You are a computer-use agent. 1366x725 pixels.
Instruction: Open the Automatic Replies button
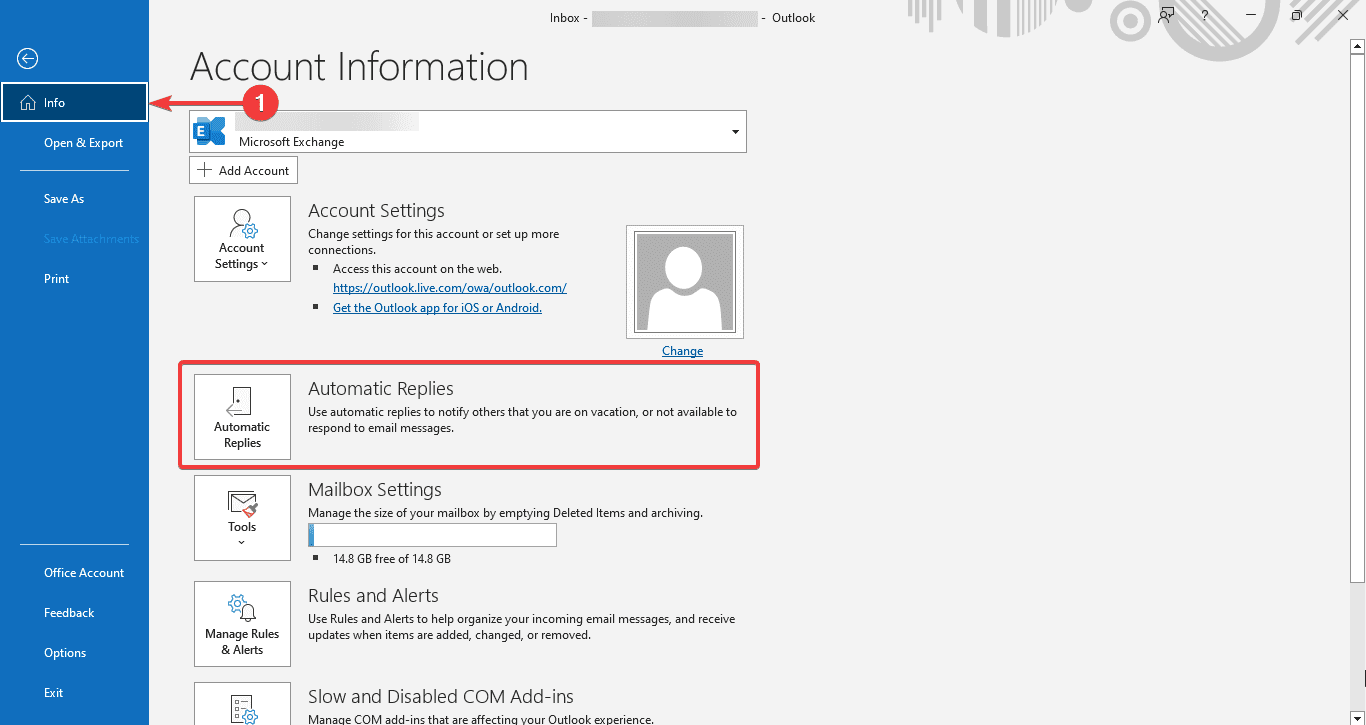click(x=242, y=417)
